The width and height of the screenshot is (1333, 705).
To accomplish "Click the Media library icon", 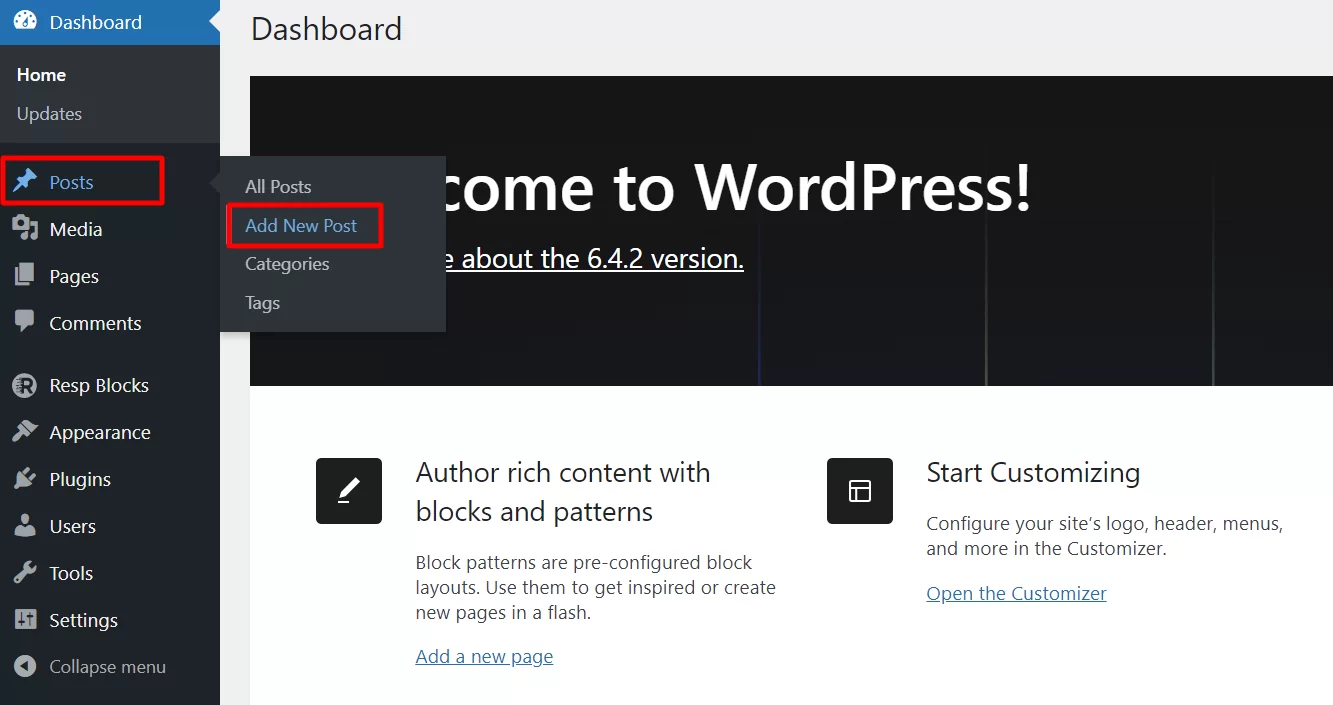I will (24, 229).
